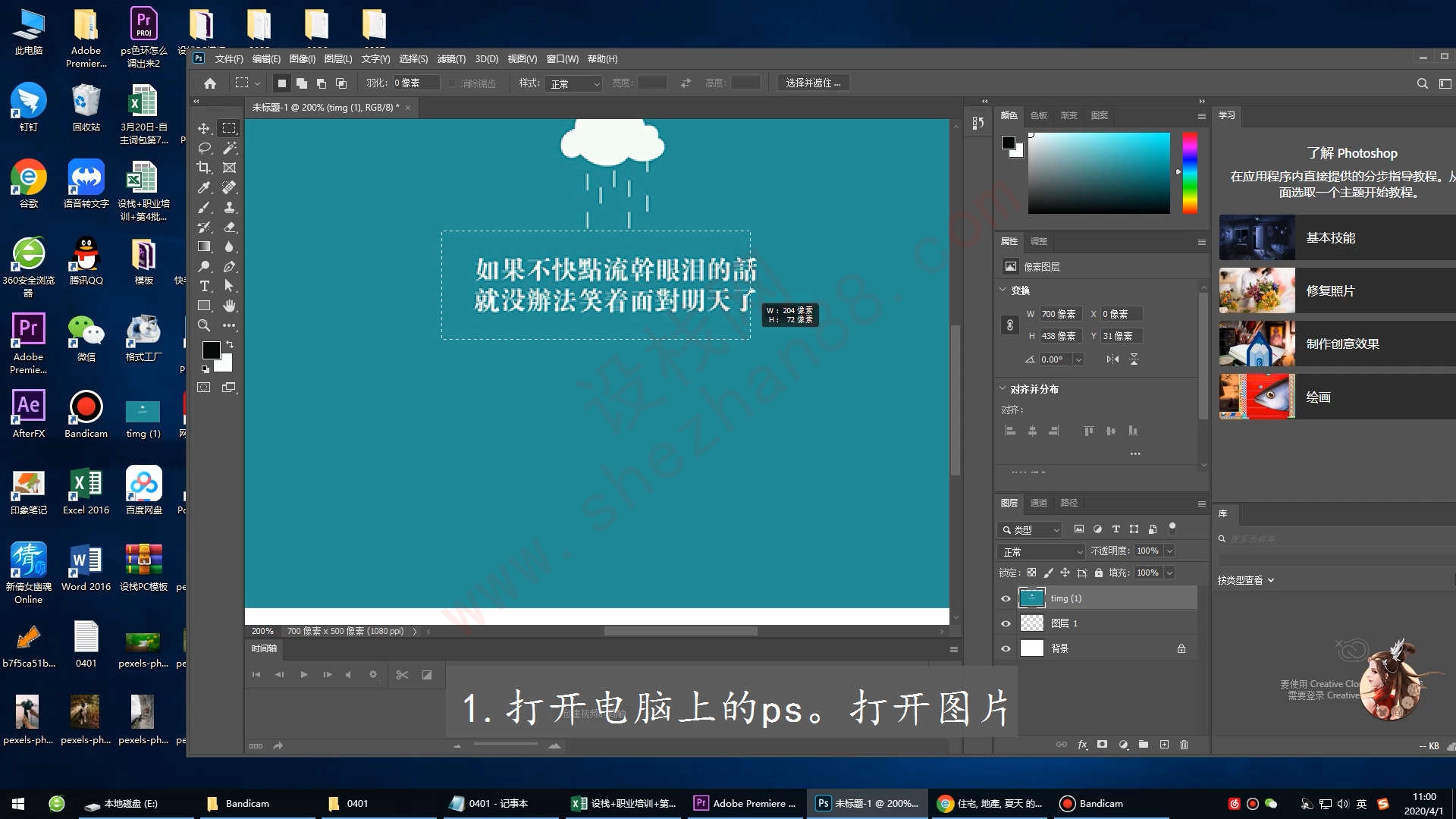Click the Home button in options bar

210,83
